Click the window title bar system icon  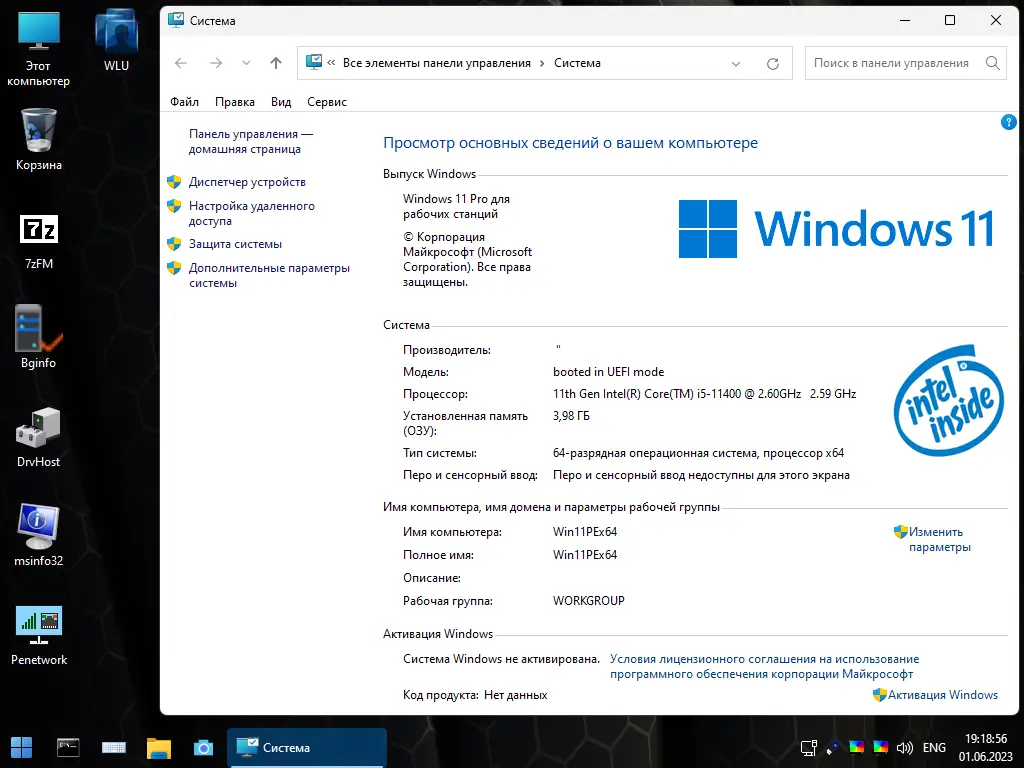pyautogui.click(x=176, y=20)
